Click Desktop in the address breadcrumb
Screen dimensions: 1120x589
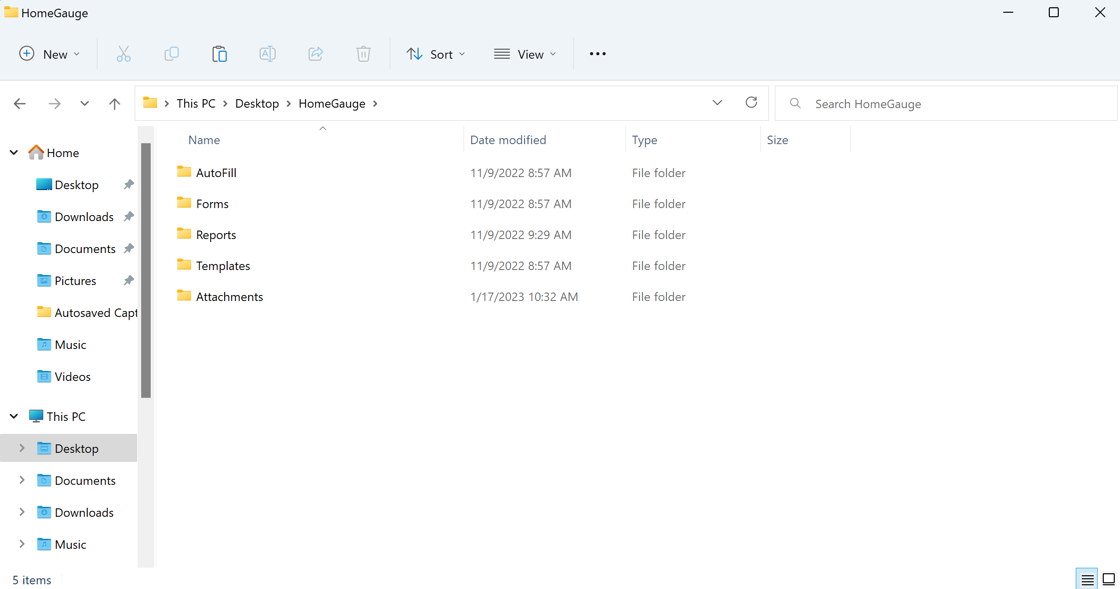point(257,103)
